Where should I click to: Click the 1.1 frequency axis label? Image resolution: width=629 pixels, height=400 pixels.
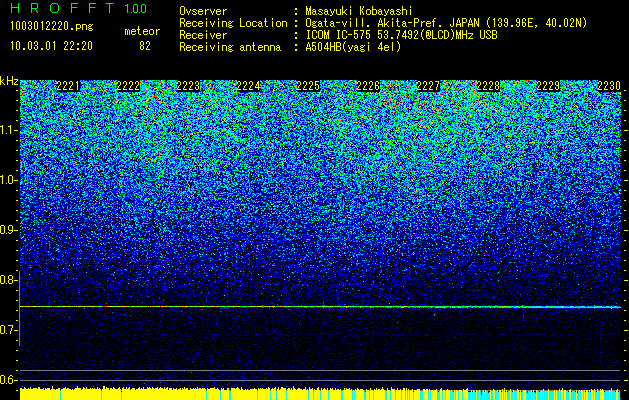tap(8, 130)
